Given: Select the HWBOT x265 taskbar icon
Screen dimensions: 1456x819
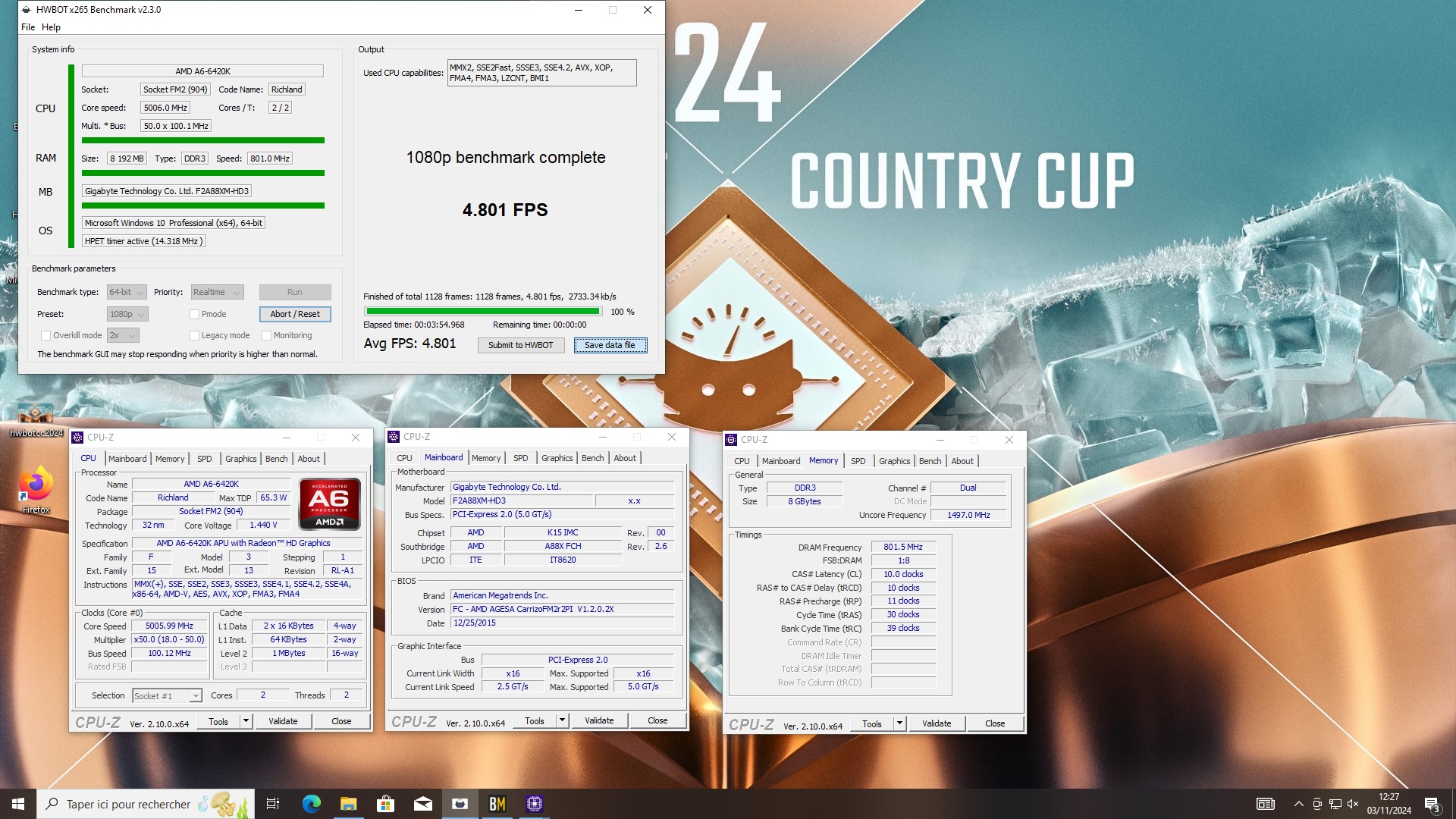Looking at the screenshot, I should [460, 804].
